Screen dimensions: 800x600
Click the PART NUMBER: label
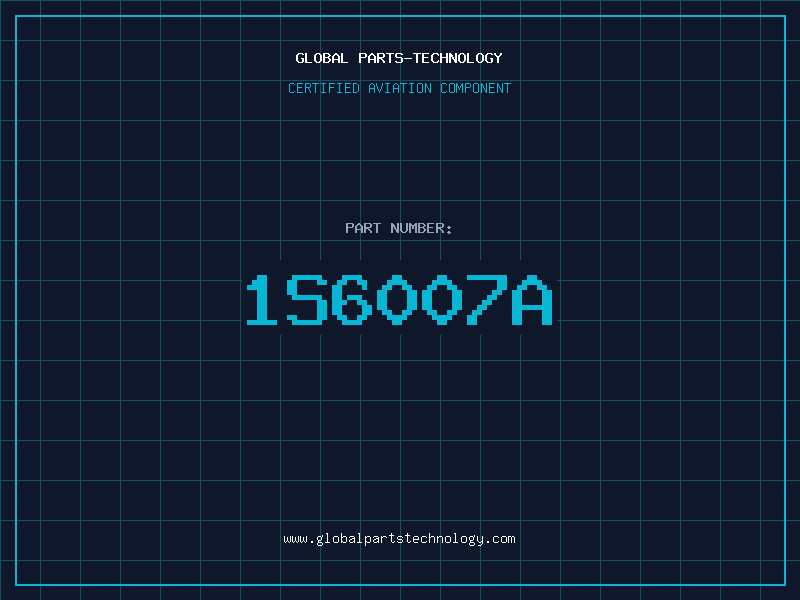[399, 228]
